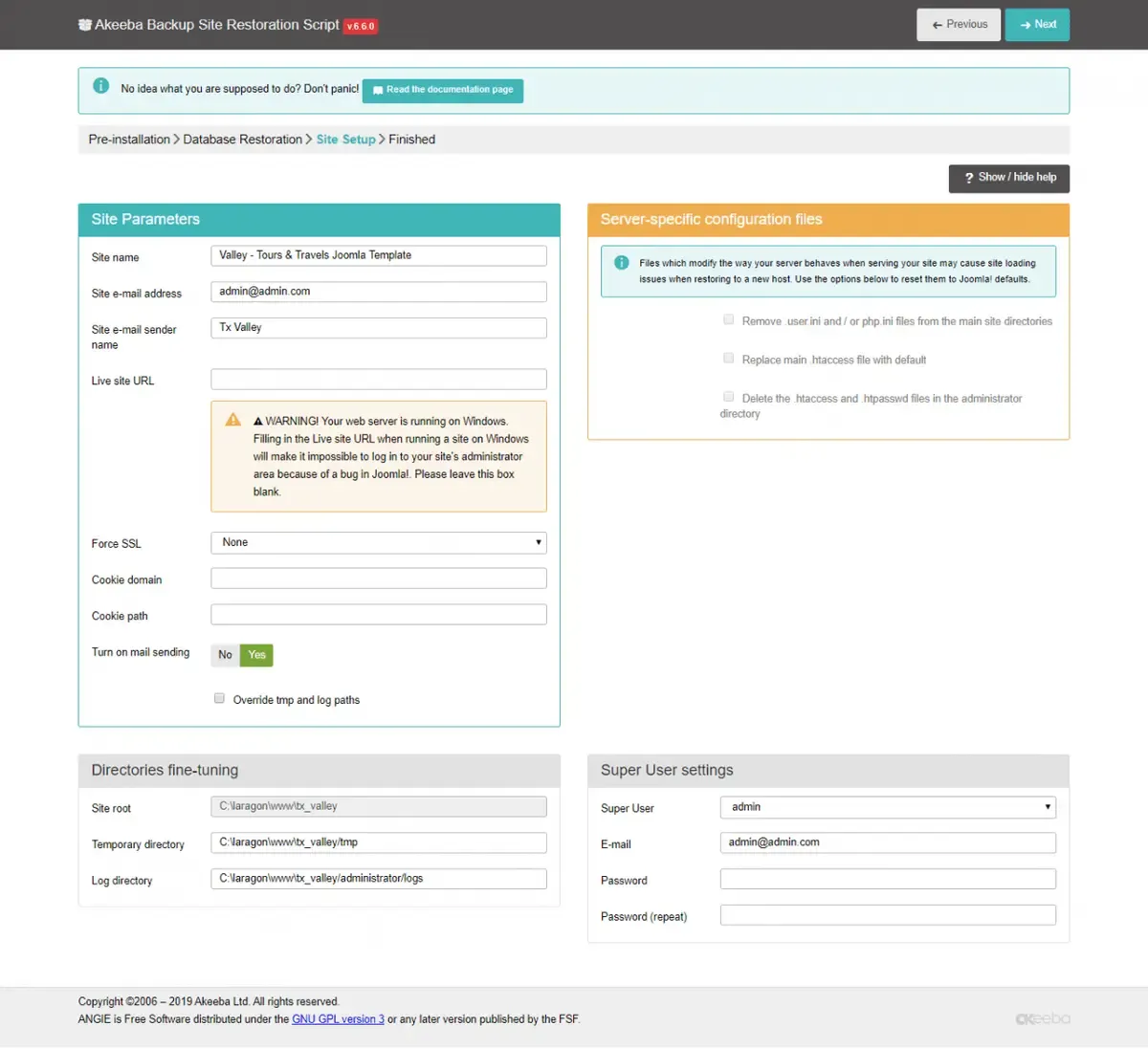Screen dimensions: 1148x1049
Task: Open the Force SSL dropdown
Action: pos(379,542)
